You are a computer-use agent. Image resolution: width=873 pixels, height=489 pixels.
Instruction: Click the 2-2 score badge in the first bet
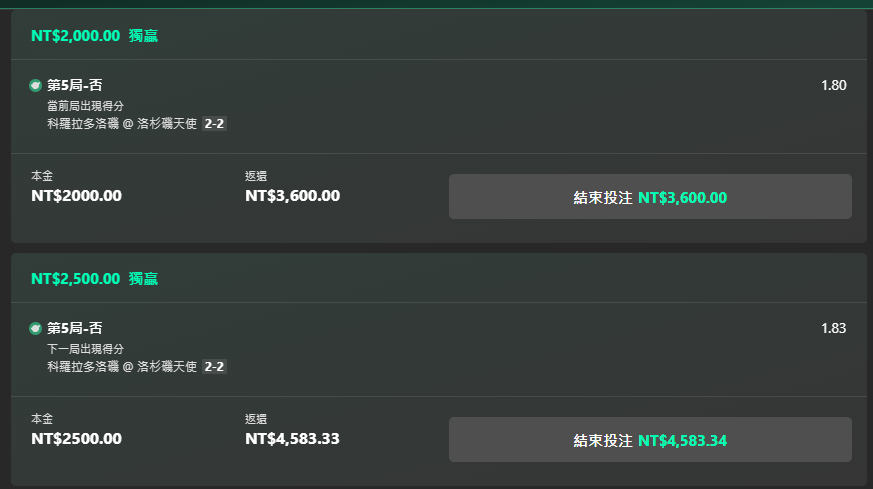tap(214, 124)
